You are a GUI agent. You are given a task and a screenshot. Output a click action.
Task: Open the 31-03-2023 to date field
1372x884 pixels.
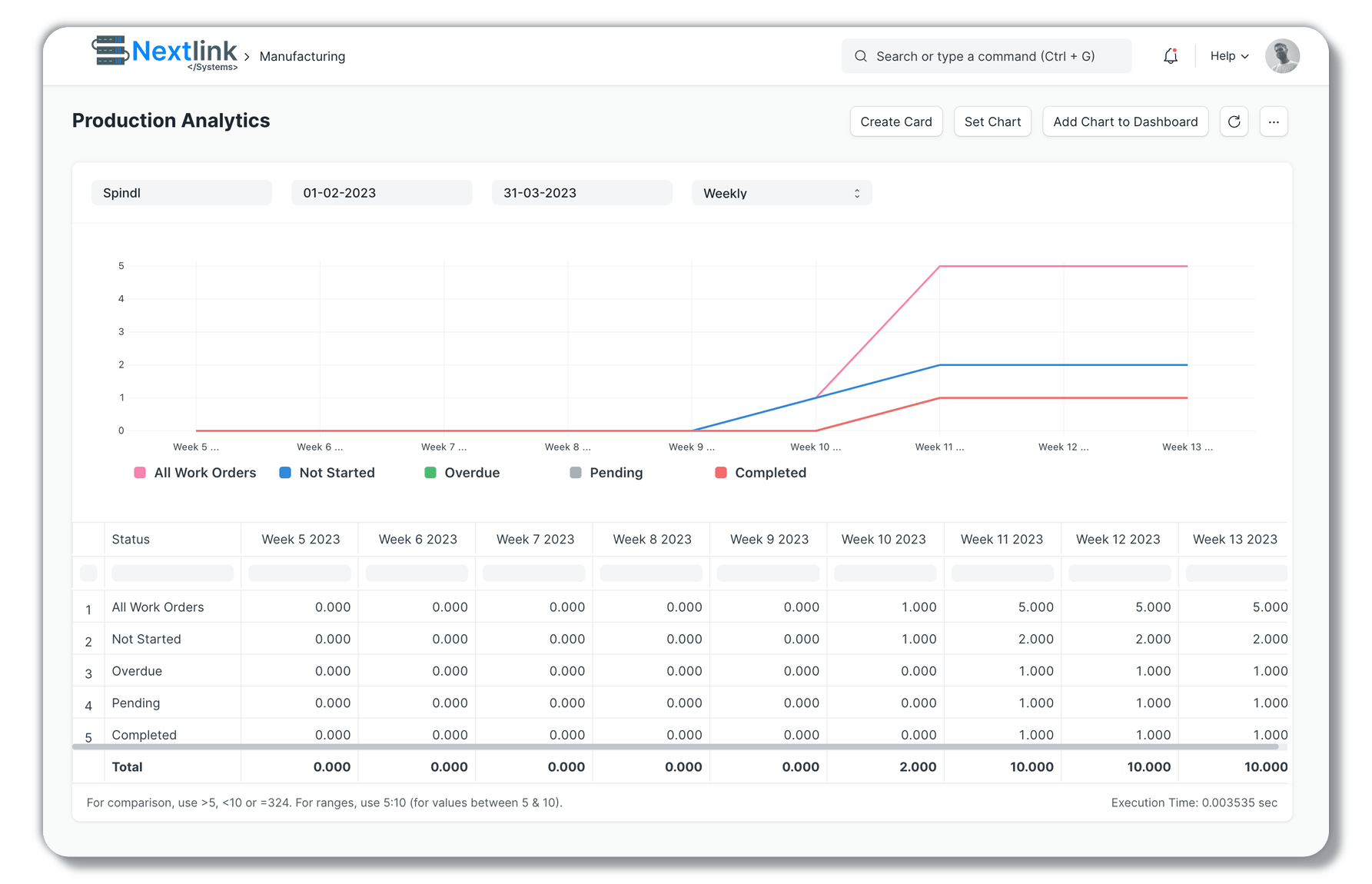point(582,193)
